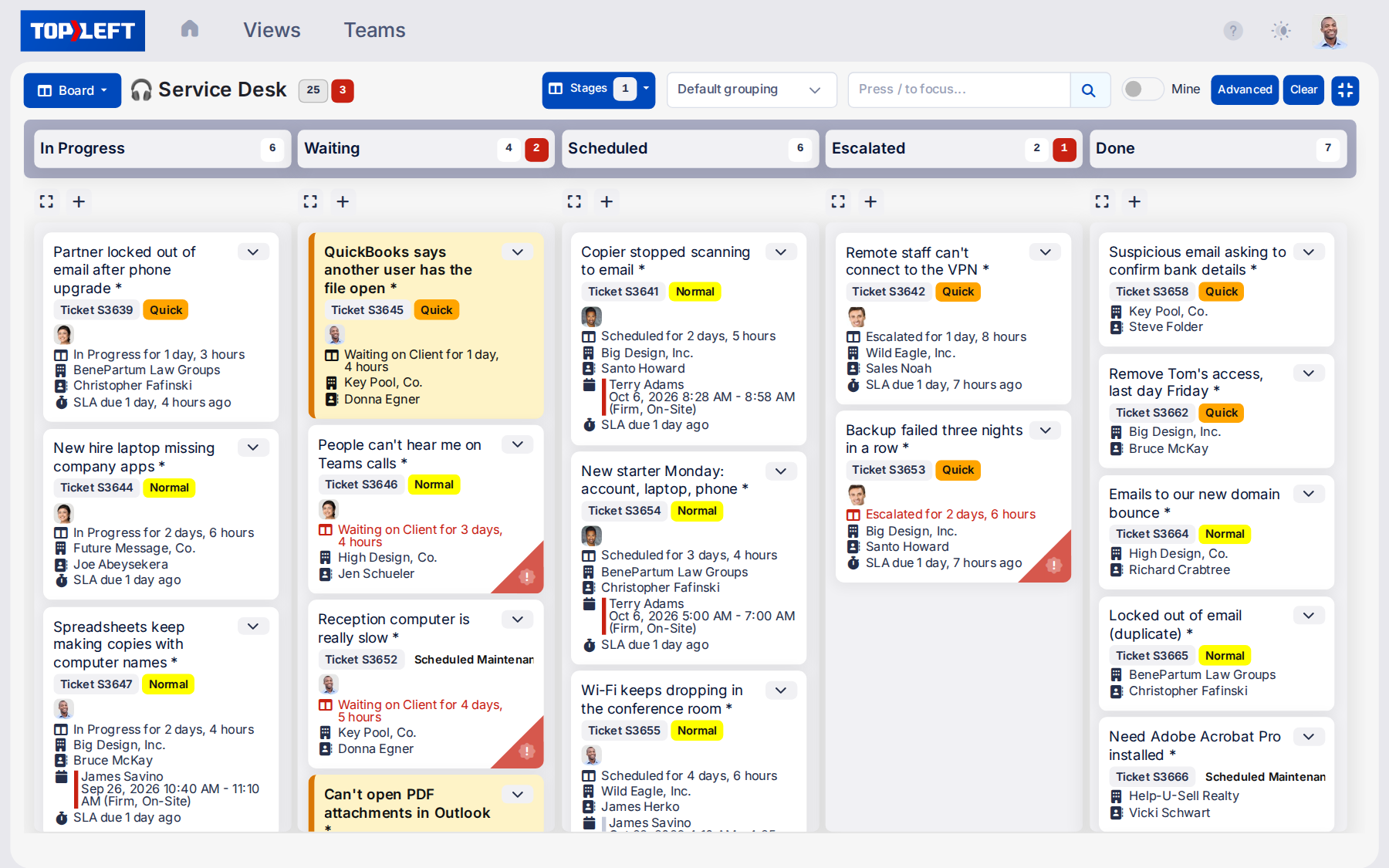The width and height of the screenshot is (1389, 868).
Task: Open the user profile avatar
Action: pos(1329,32)
